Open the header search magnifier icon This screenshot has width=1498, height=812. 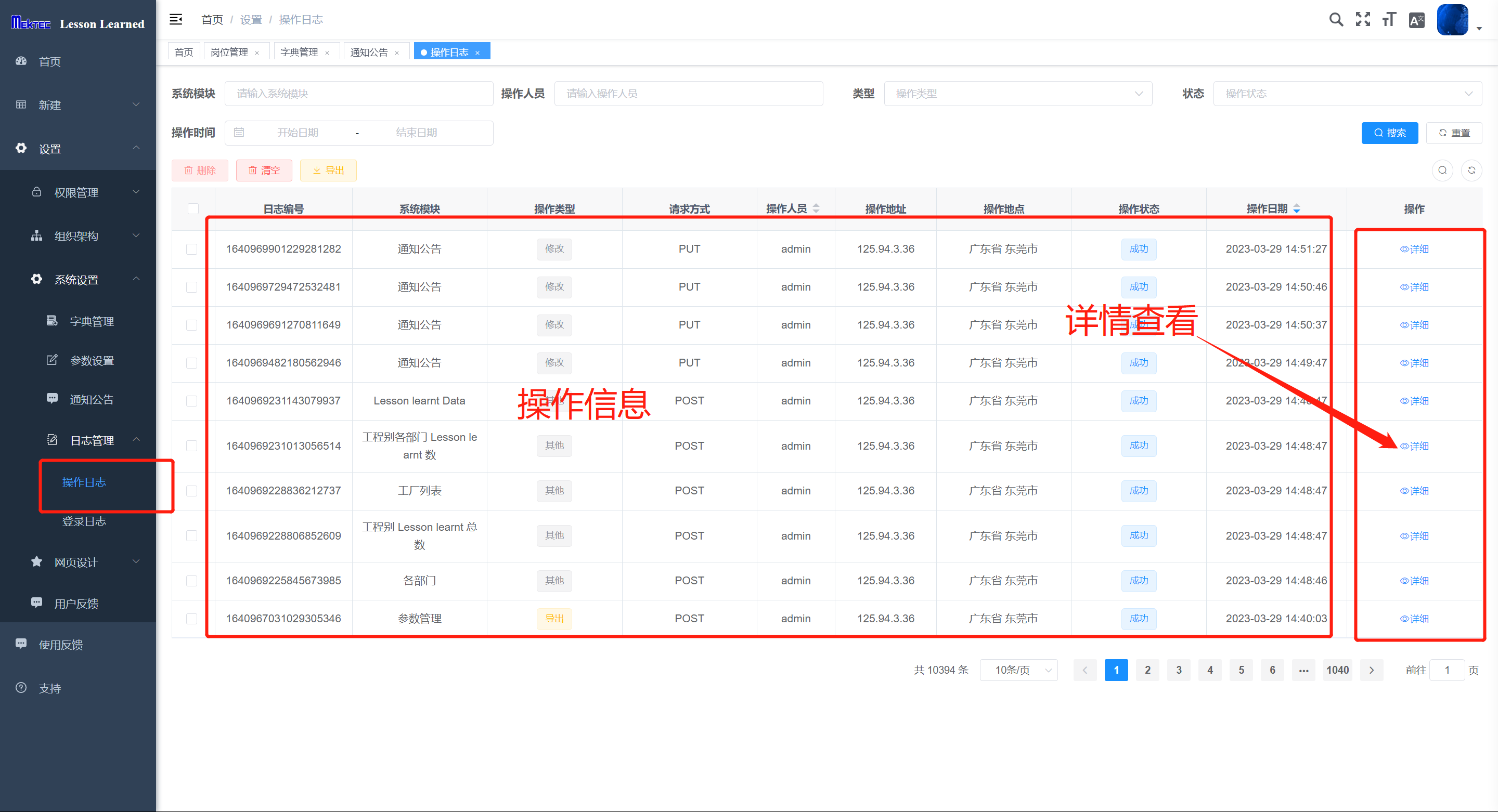[1336, 20]
